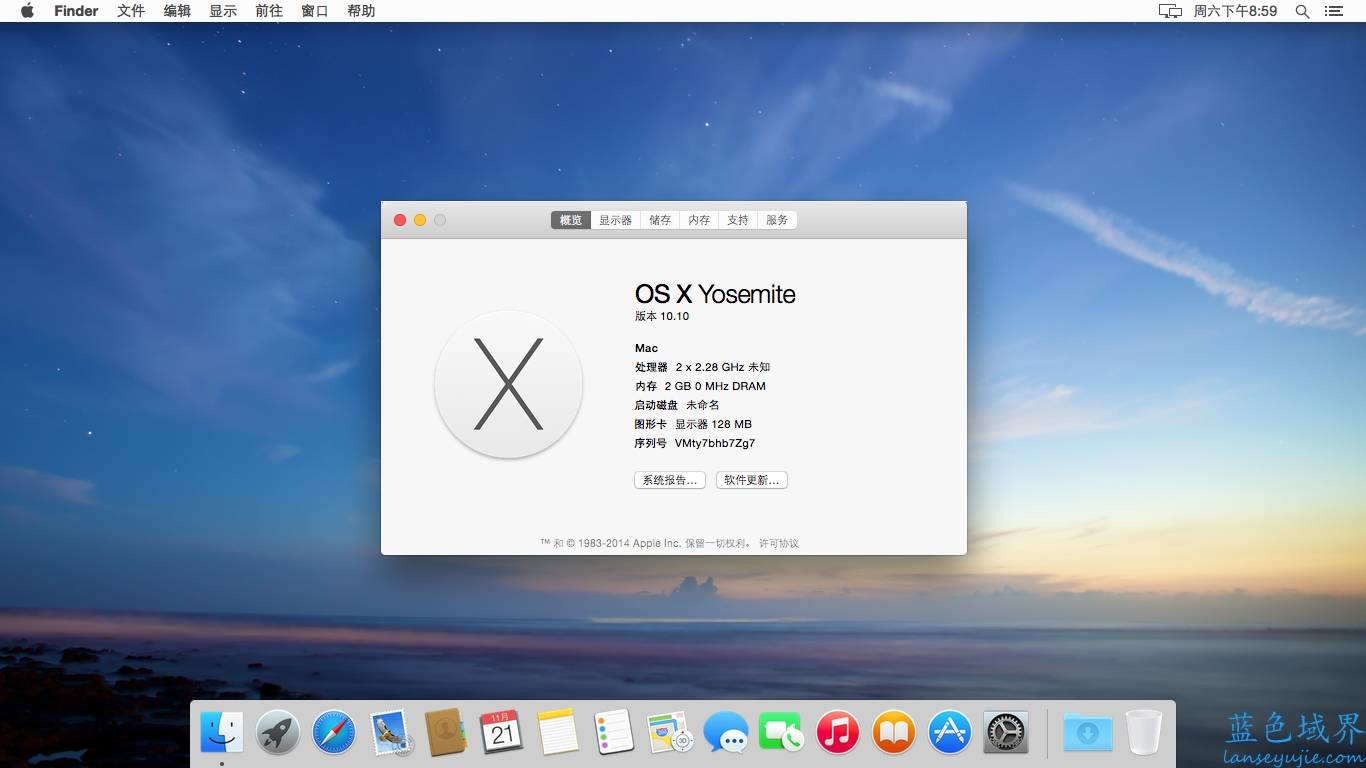Open Messages speech bubble icon

[x=726, y=732]
